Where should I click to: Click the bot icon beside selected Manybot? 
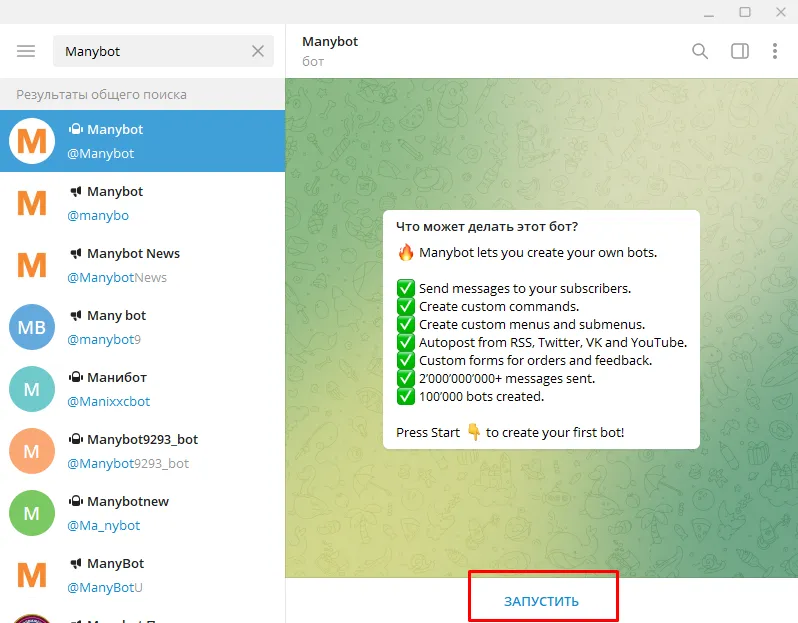click(x=76, y=129)
